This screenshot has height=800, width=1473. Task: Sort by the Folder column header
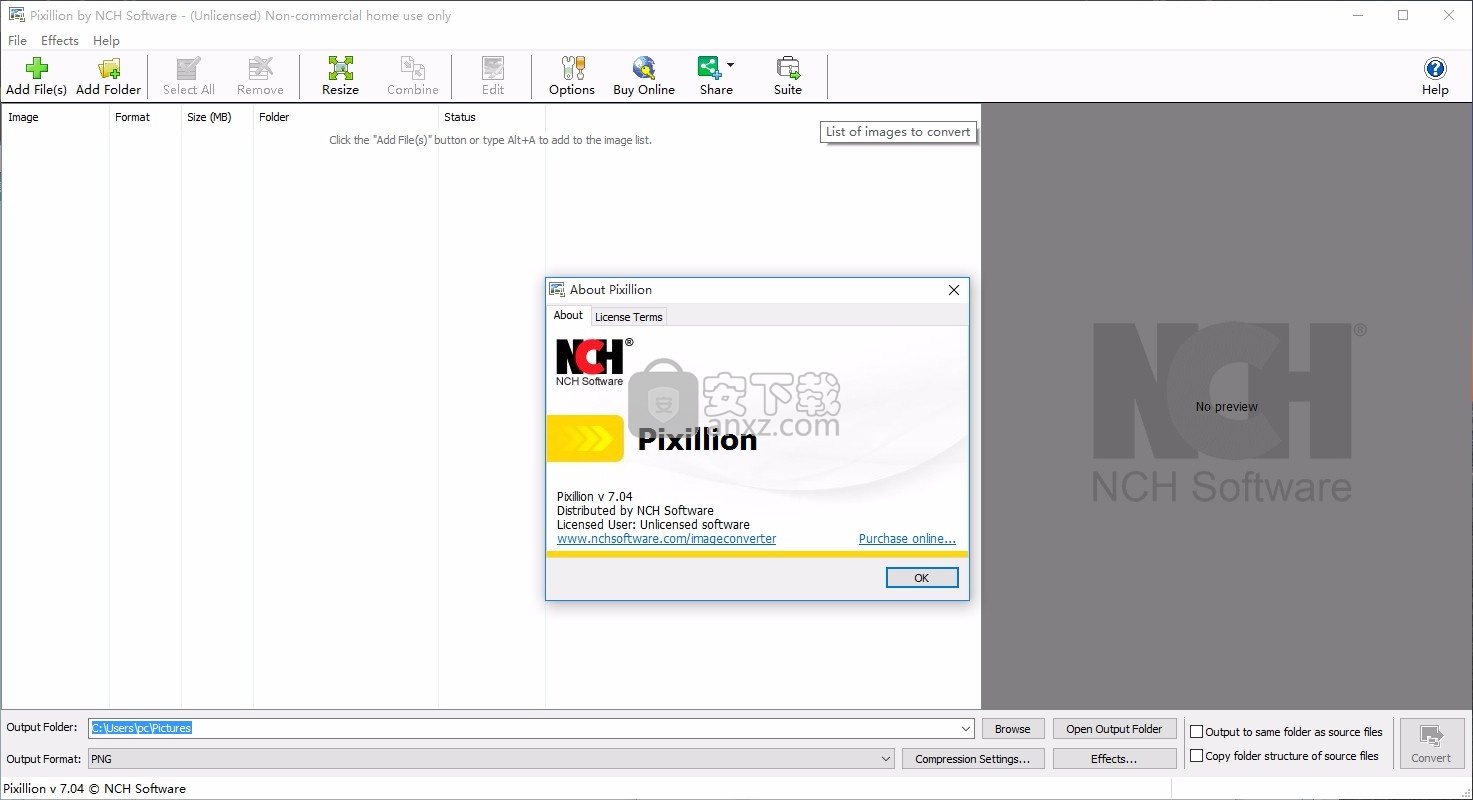[x=346, y=117]
